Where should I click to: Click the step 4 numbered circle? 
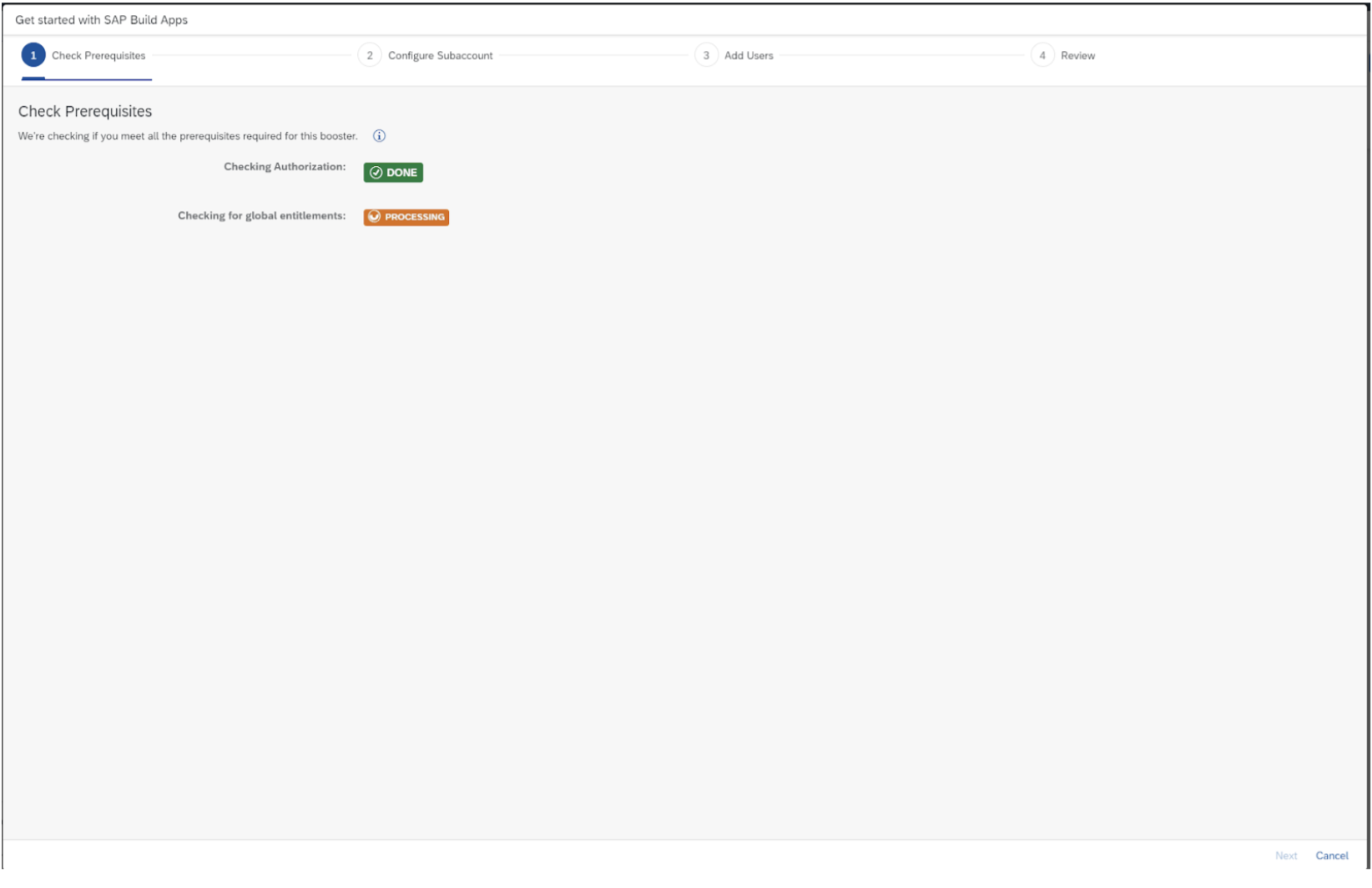(x=1045, y=56)
